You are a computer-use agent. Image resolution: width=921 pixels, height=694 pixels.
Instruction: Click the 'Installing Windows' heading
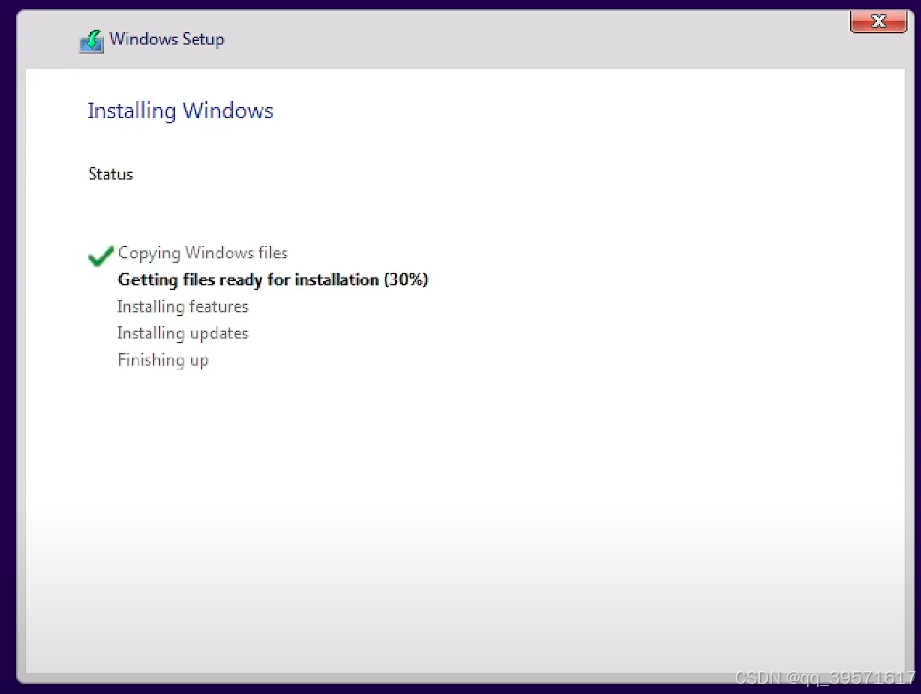pos(180,111)
